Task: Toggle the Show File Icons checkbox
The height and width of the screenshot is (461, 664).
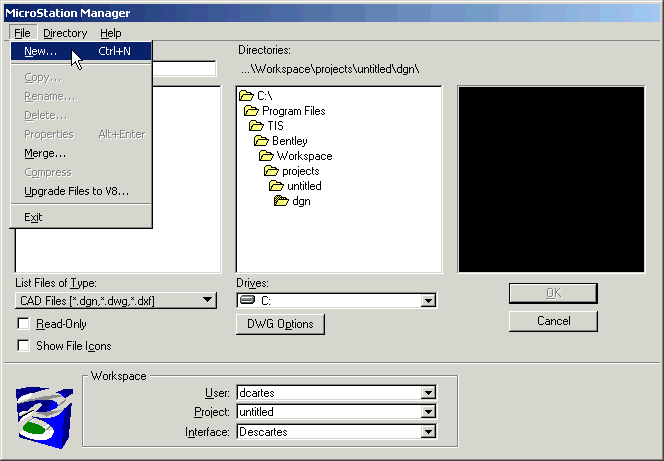Action: point(23,345)
